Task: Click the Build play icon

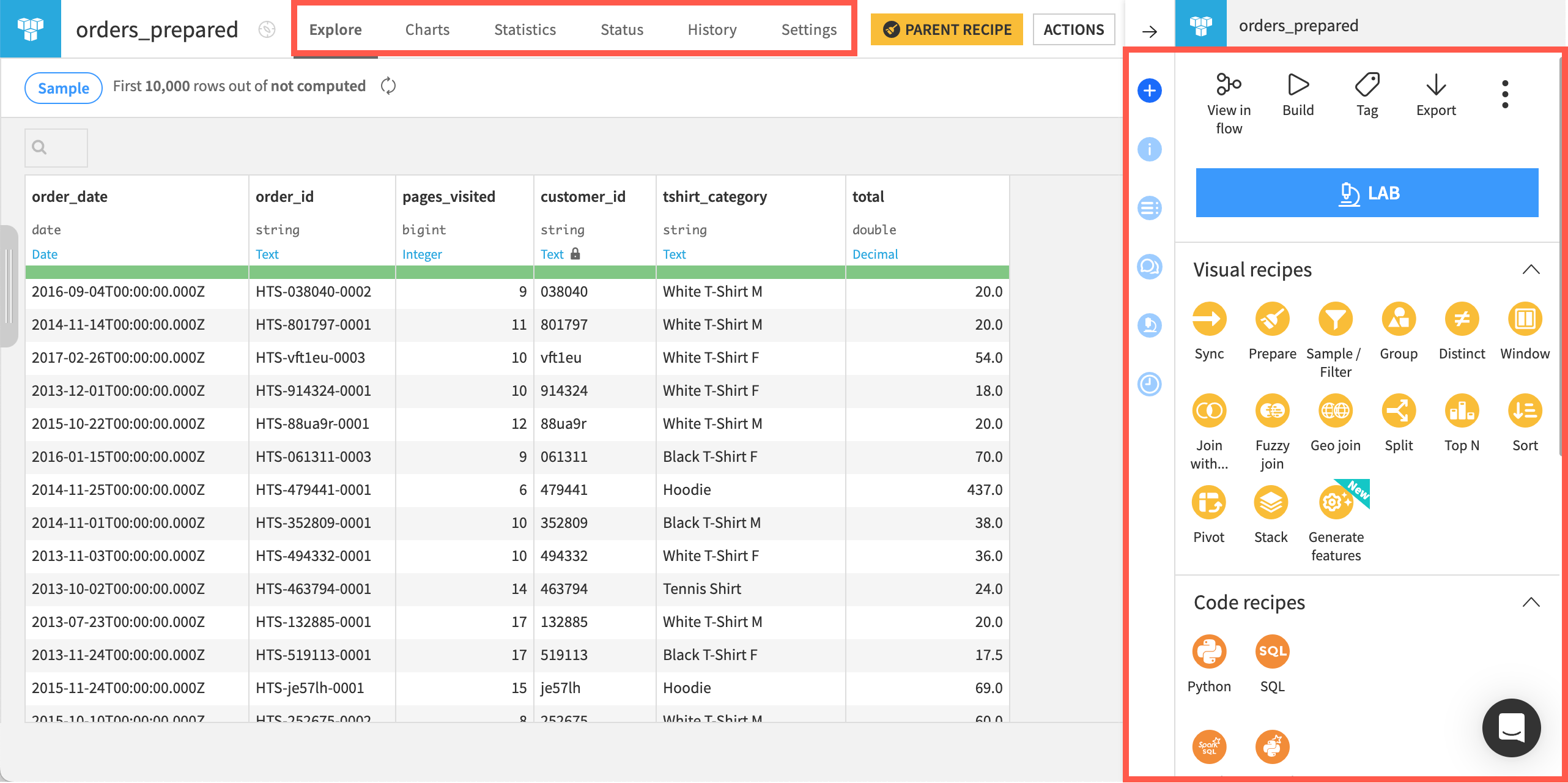Action: (x=1298, y=84)
